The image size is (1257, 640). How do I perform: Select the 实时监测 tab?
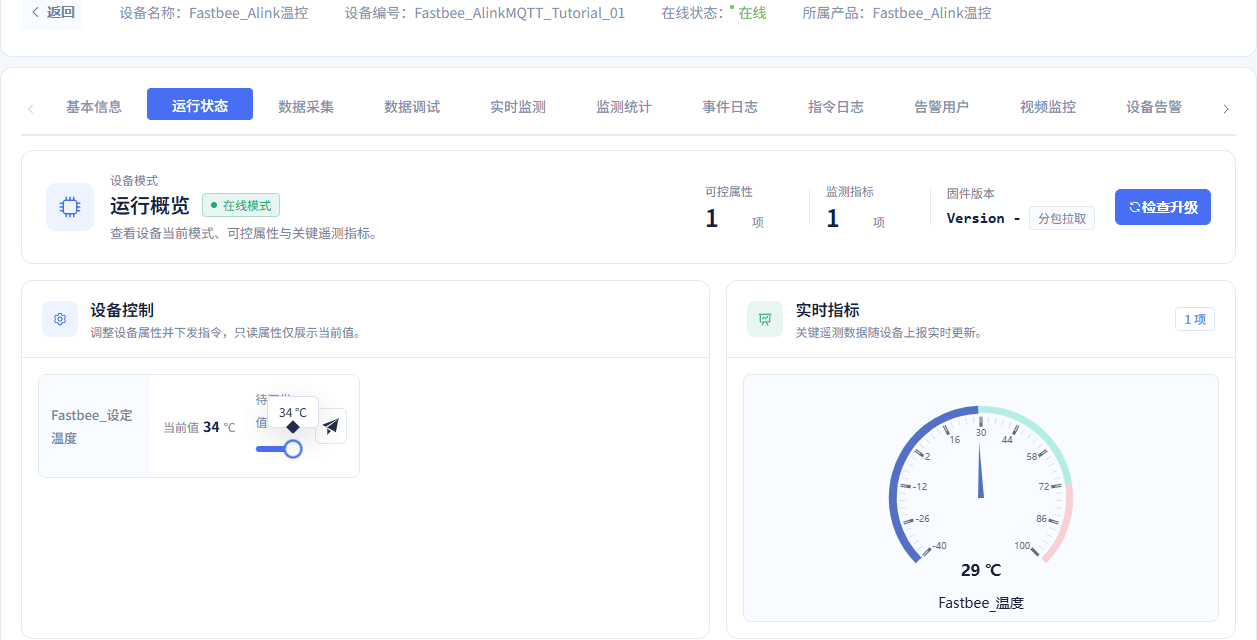[x=518, y=106]
